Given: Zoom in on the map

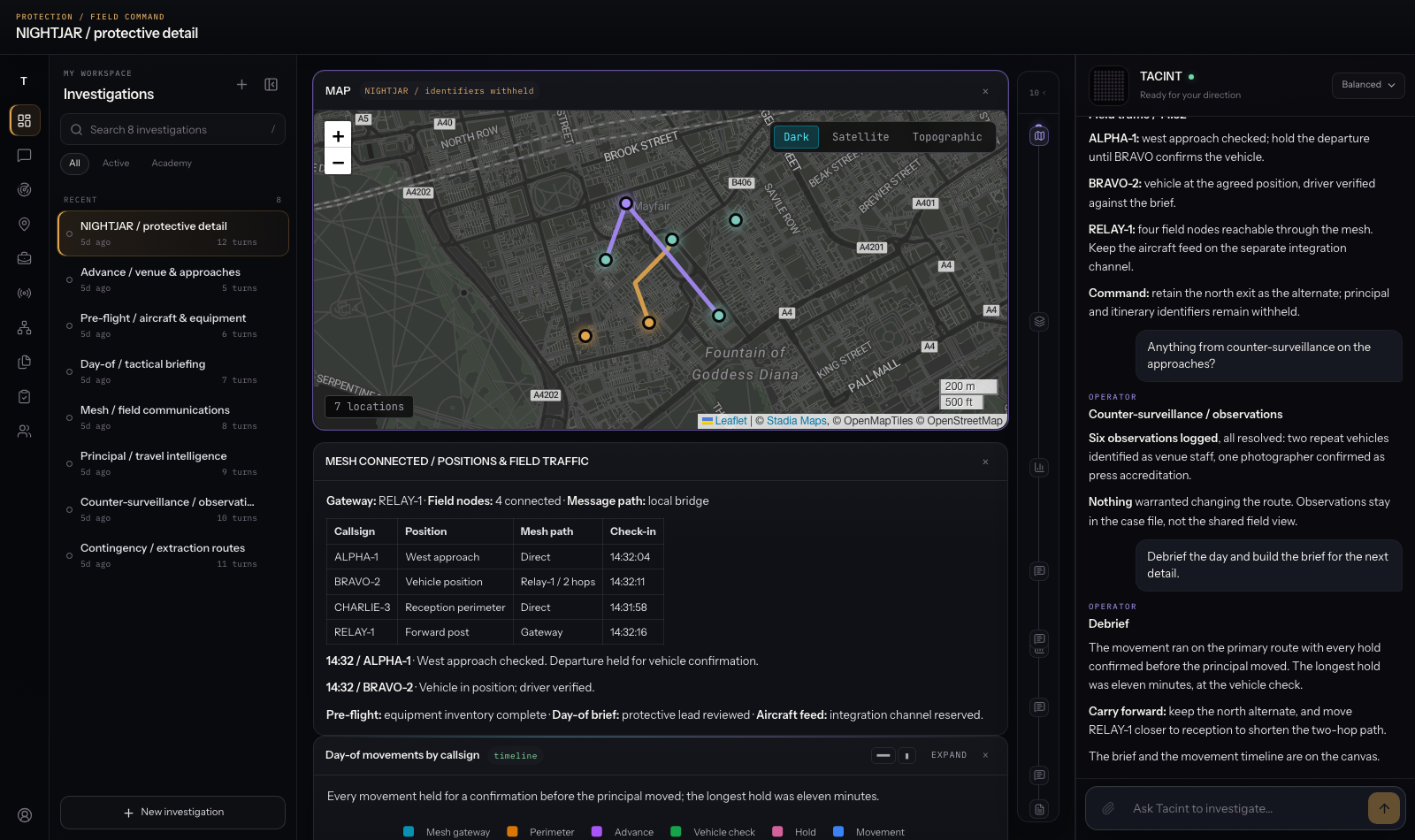Looking at the screenshot, I should pyautogui.click(x=338, y=135).
